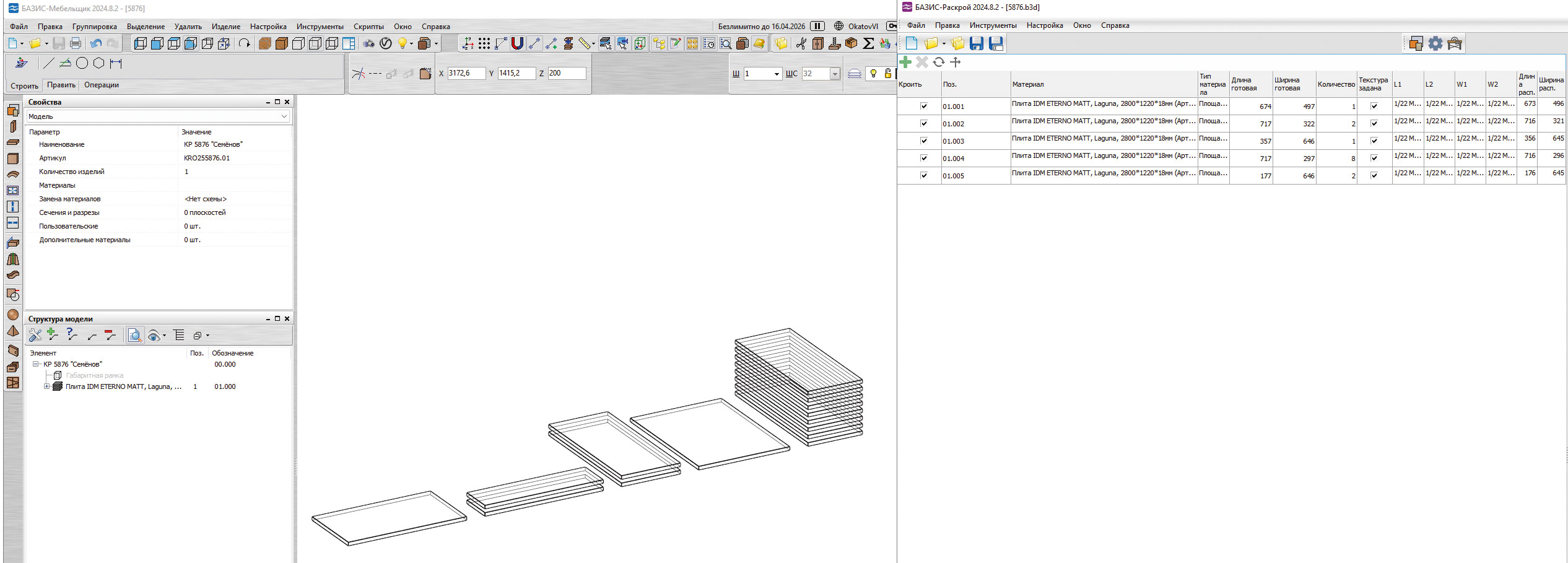Click the scissors cutting icon
Image resolution: width=1568 pixels, height=563 pixels.
801,43
